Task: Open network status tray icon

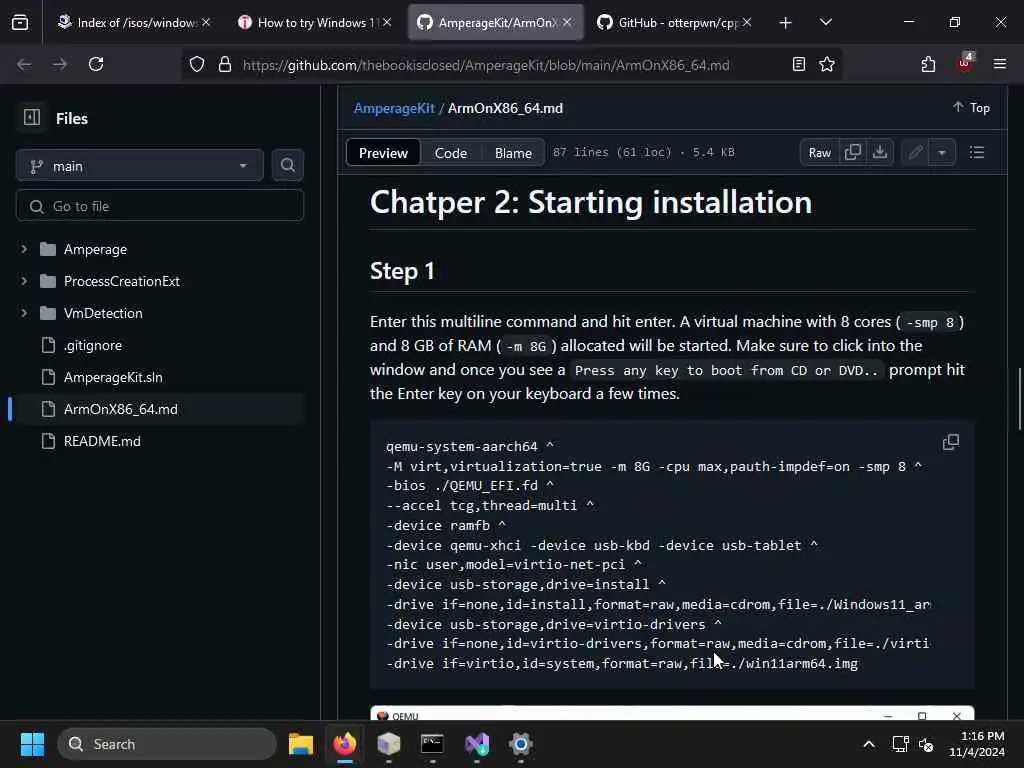Action: 901,744
